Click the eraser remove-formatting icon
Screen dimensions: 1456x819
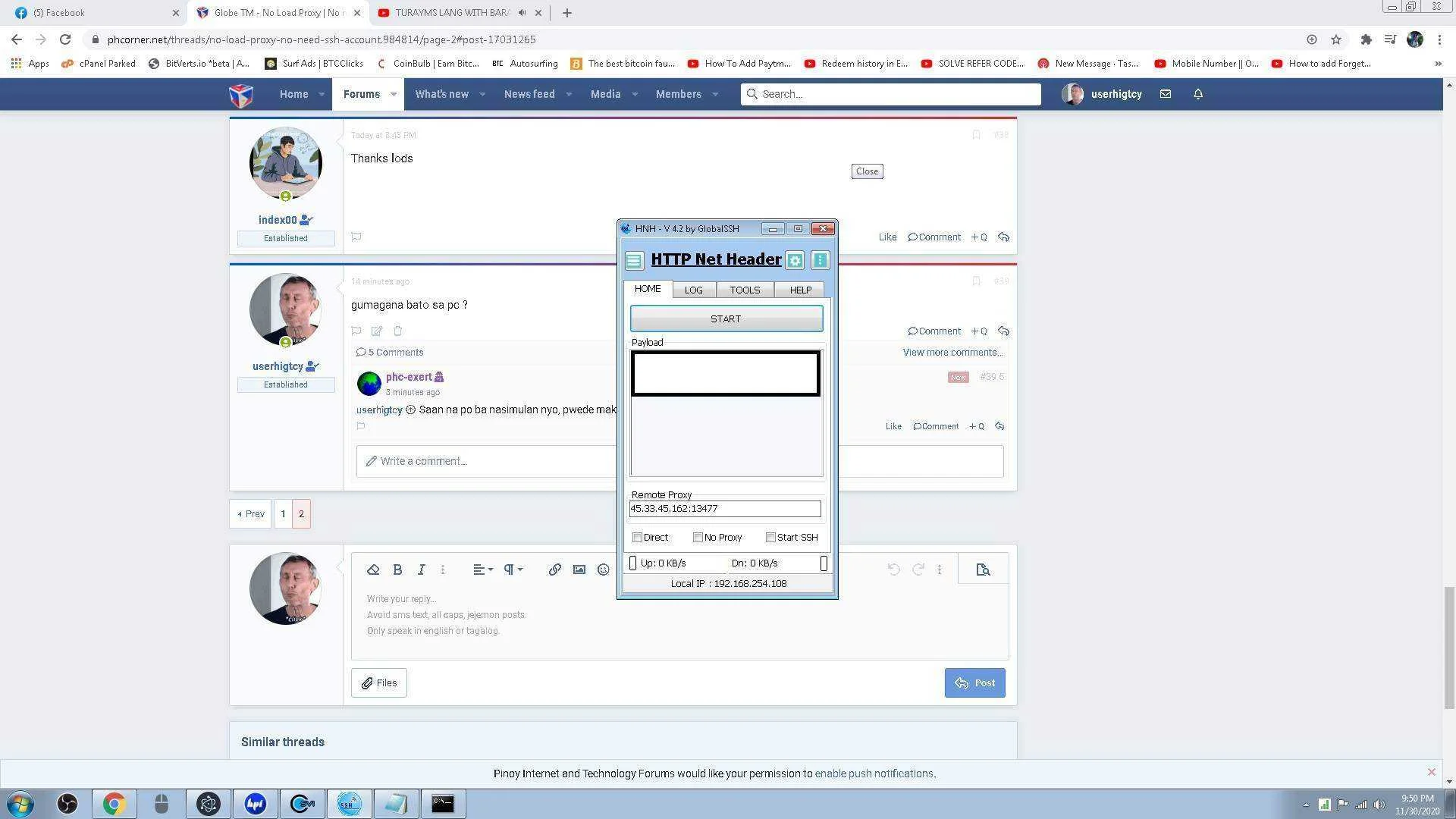tap(373, 570)
